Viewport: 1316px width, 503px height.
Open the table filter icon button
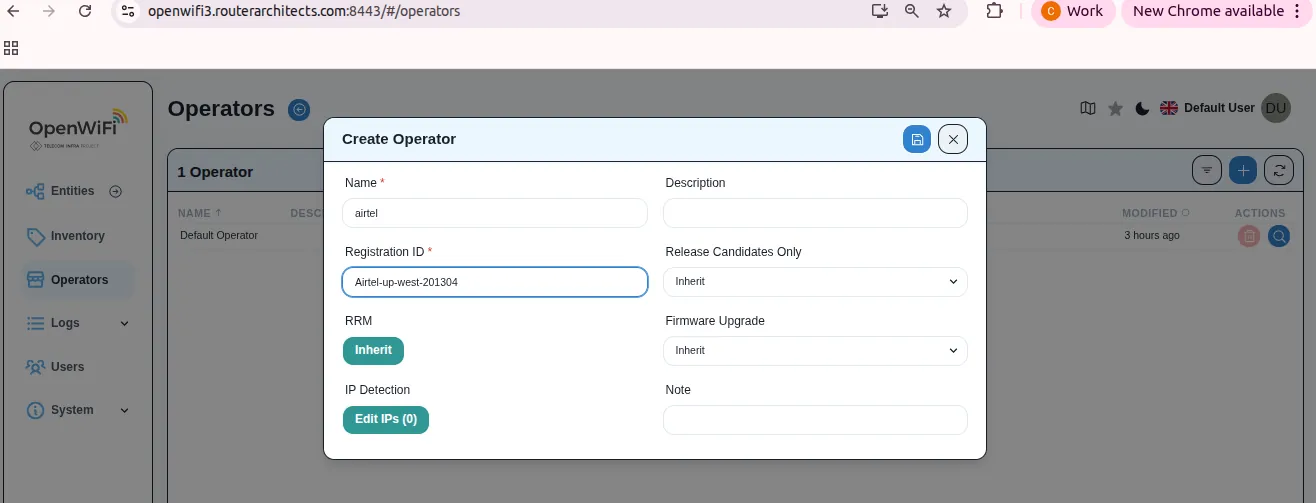[1207, 170]
